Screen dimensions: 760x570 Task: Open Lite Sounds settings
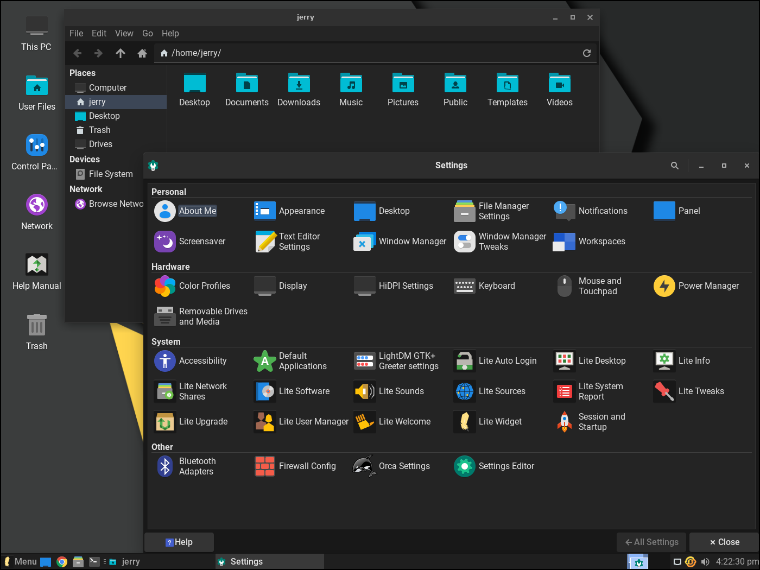389,391
